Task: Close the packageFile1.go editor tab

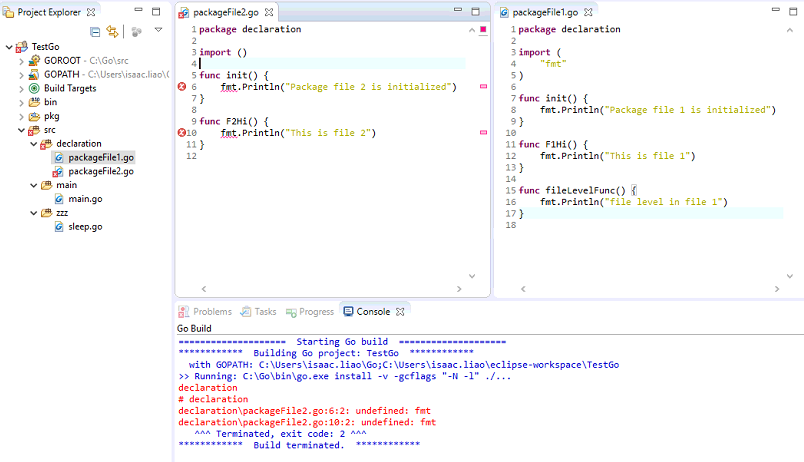Action: click(588, 12)
